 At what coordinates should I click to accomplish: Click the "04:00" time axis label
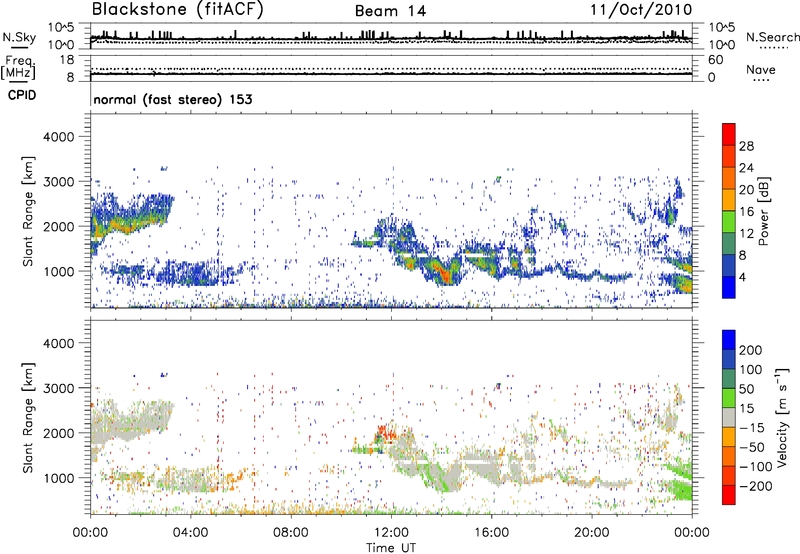click(x=190, y=533)
